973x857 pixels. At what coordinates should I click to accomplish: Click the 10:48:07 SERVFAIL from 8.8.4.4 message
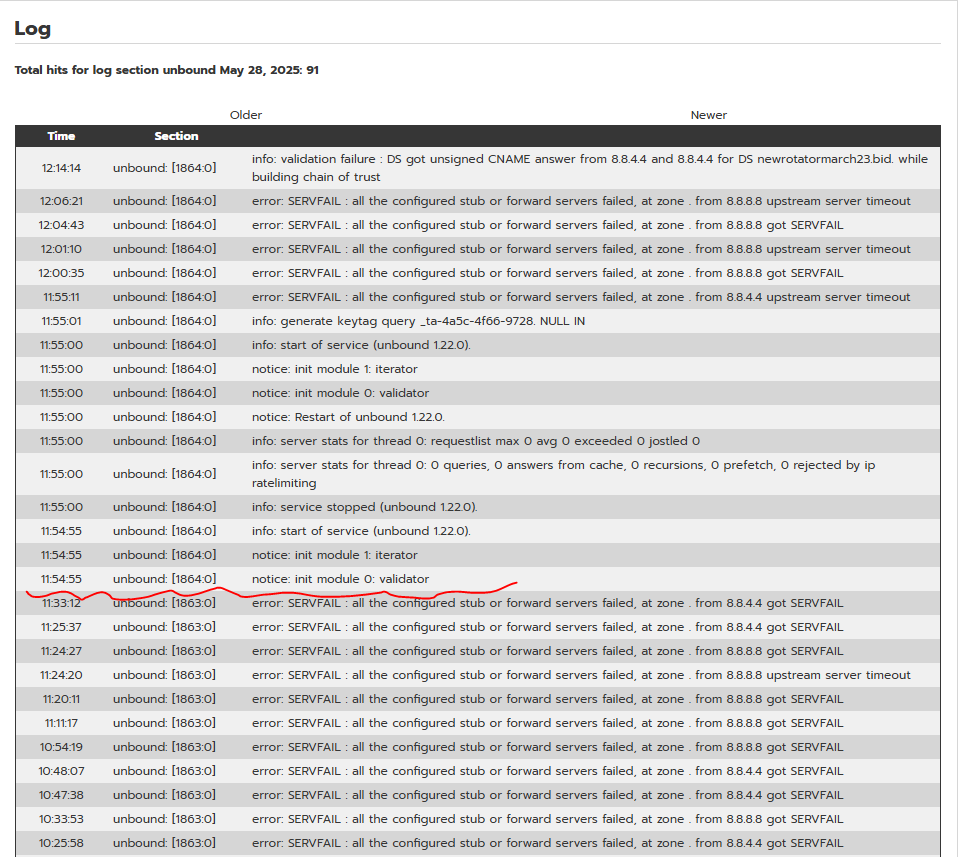[547, 771]
